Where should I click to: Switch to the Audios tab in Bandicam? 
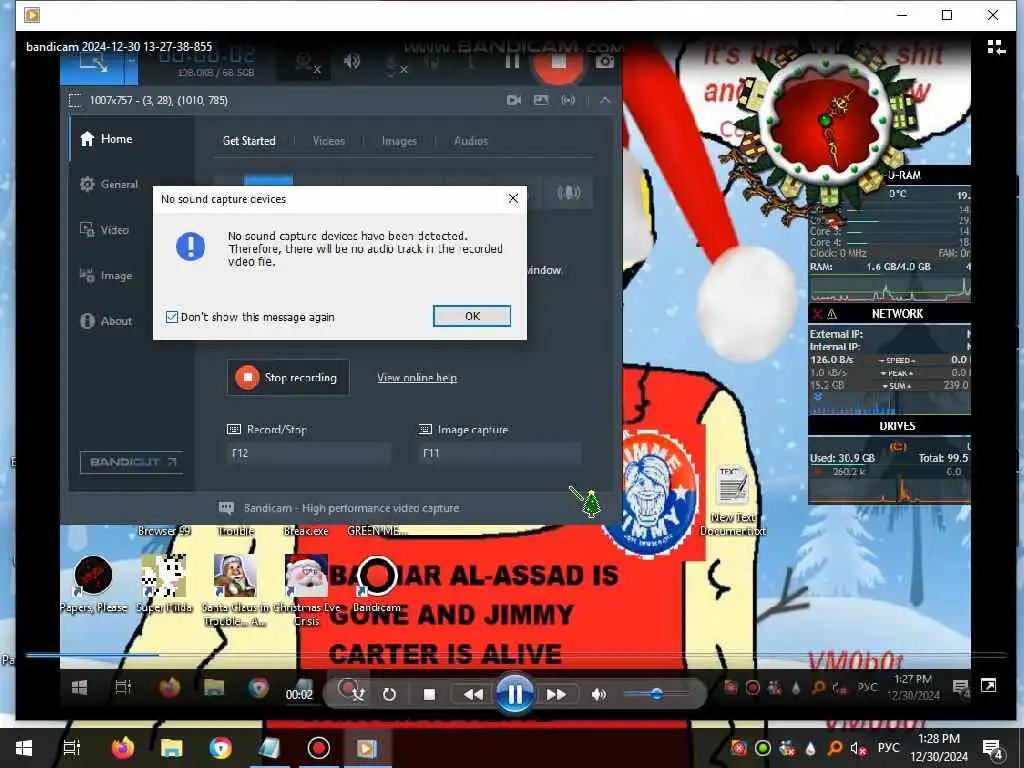pyautogui.click(x=471, y=140)
